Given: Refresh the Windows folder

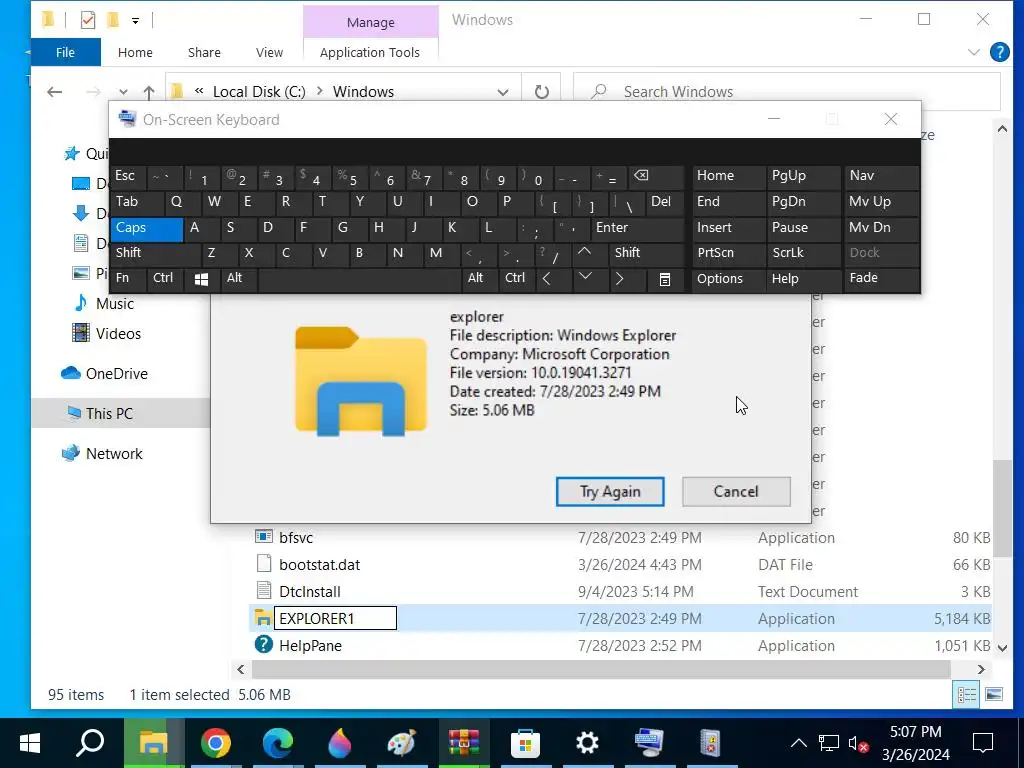Looking at the screenshot, I should coord(541,92).
